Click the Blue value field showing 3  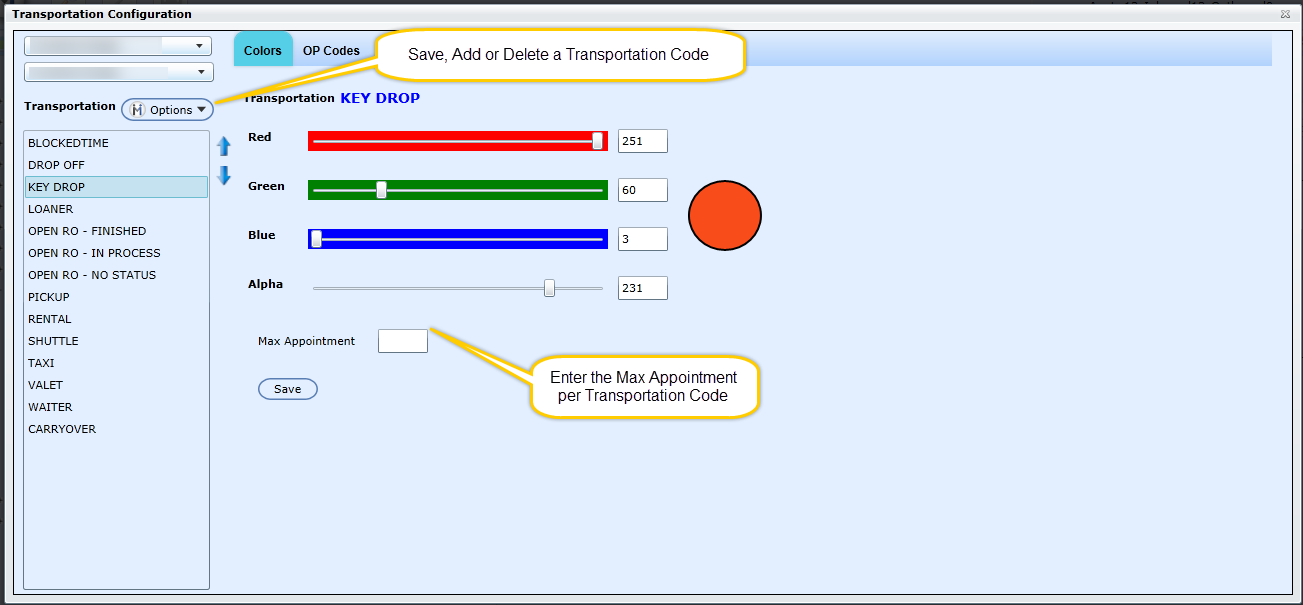[642, 239]
